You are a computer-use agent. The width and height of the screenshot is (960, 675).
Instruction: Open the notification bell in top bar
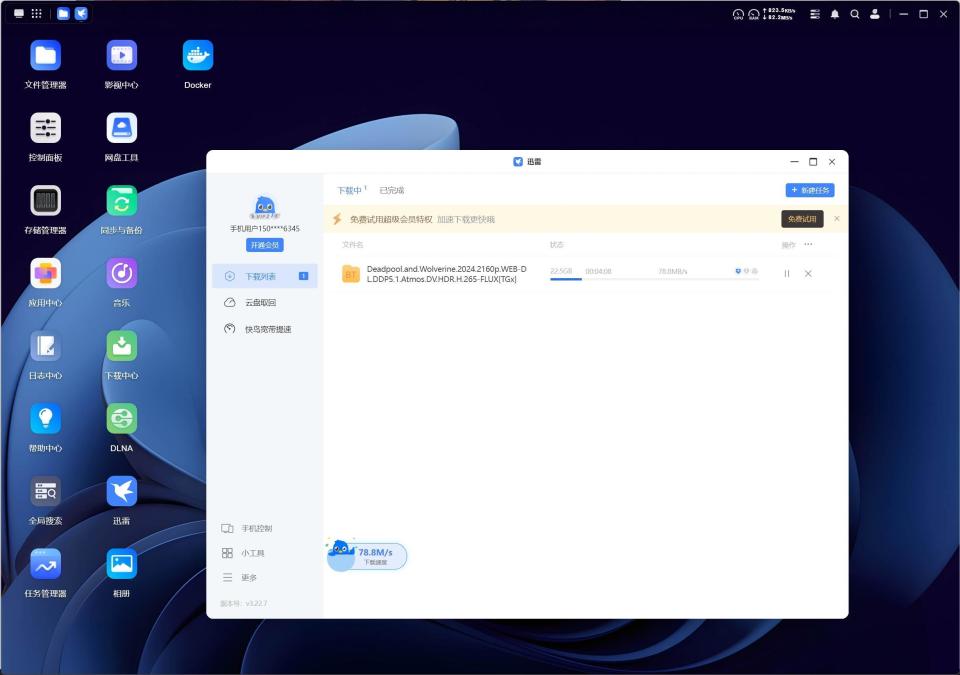tap(834, 14)
